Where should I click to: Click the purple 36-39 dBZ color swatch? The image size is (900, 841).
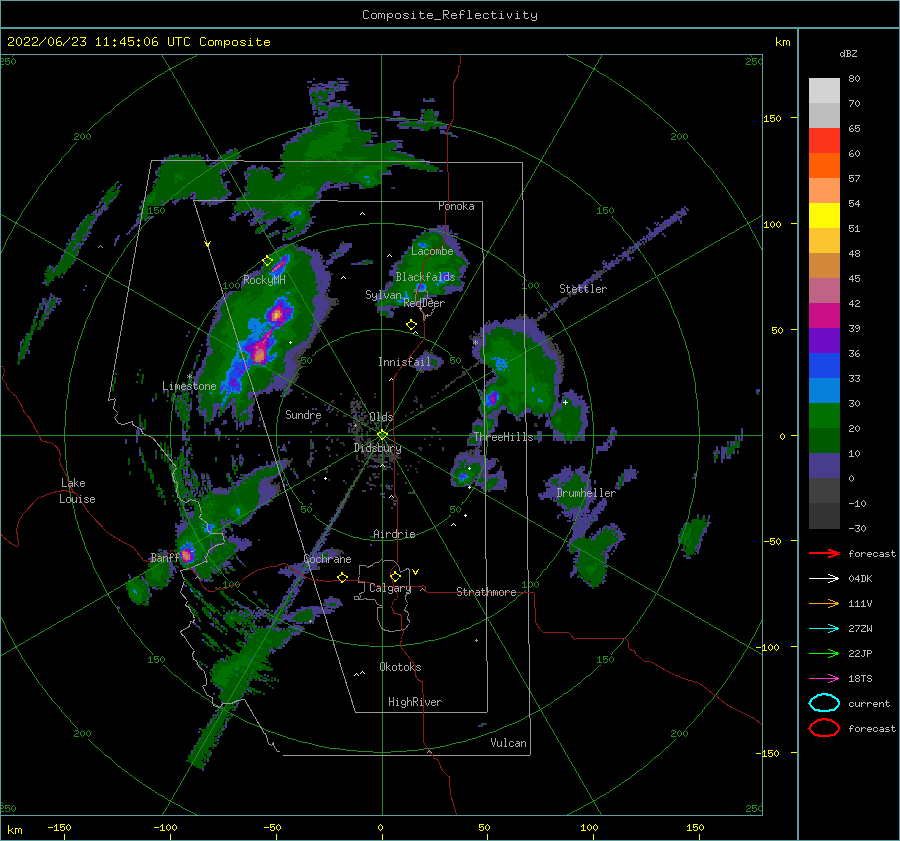pos(824,340)
